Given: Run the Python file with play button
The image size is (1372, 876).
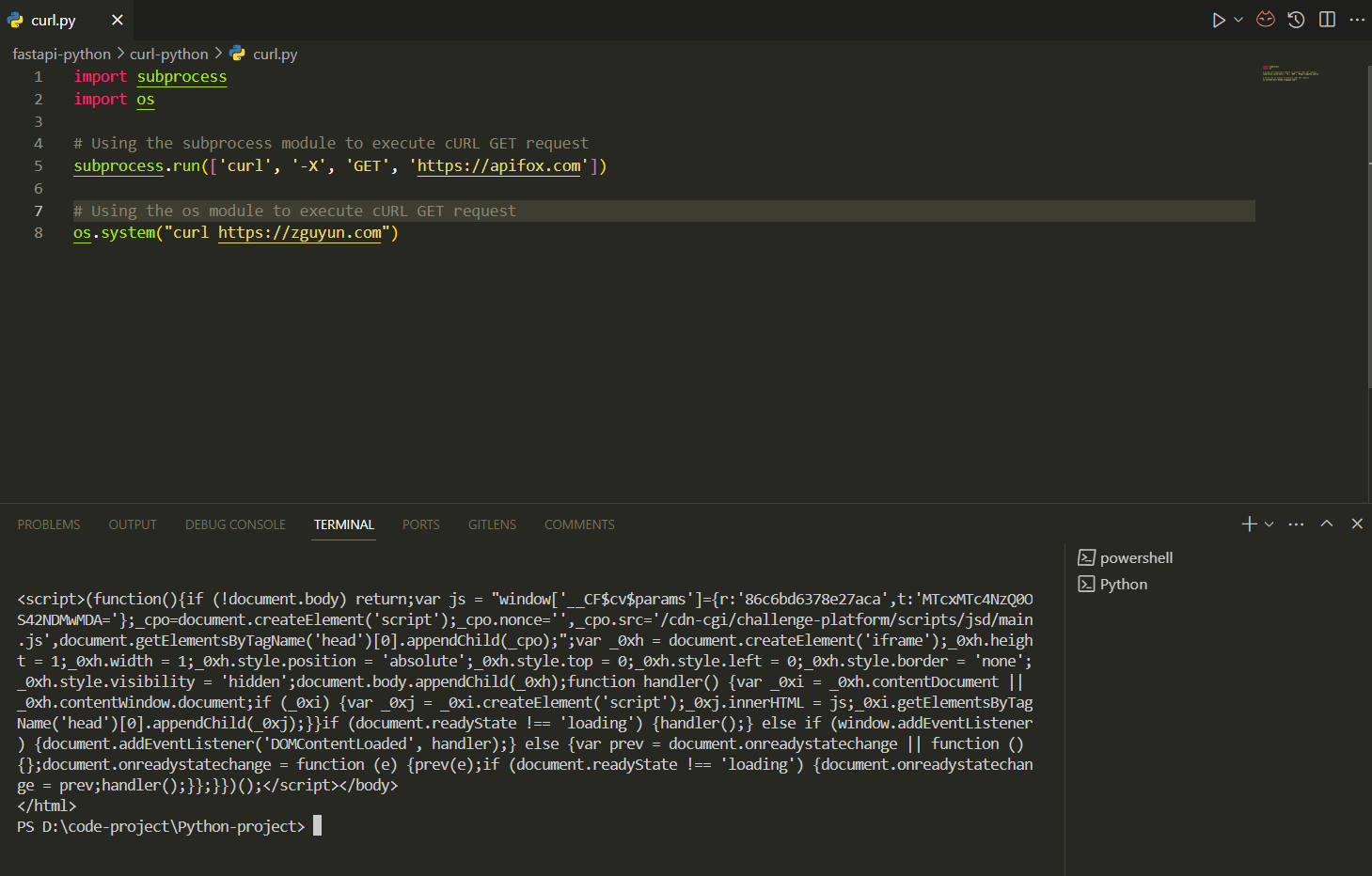Looking at the screenshot, I should (x=1219, y=20).
